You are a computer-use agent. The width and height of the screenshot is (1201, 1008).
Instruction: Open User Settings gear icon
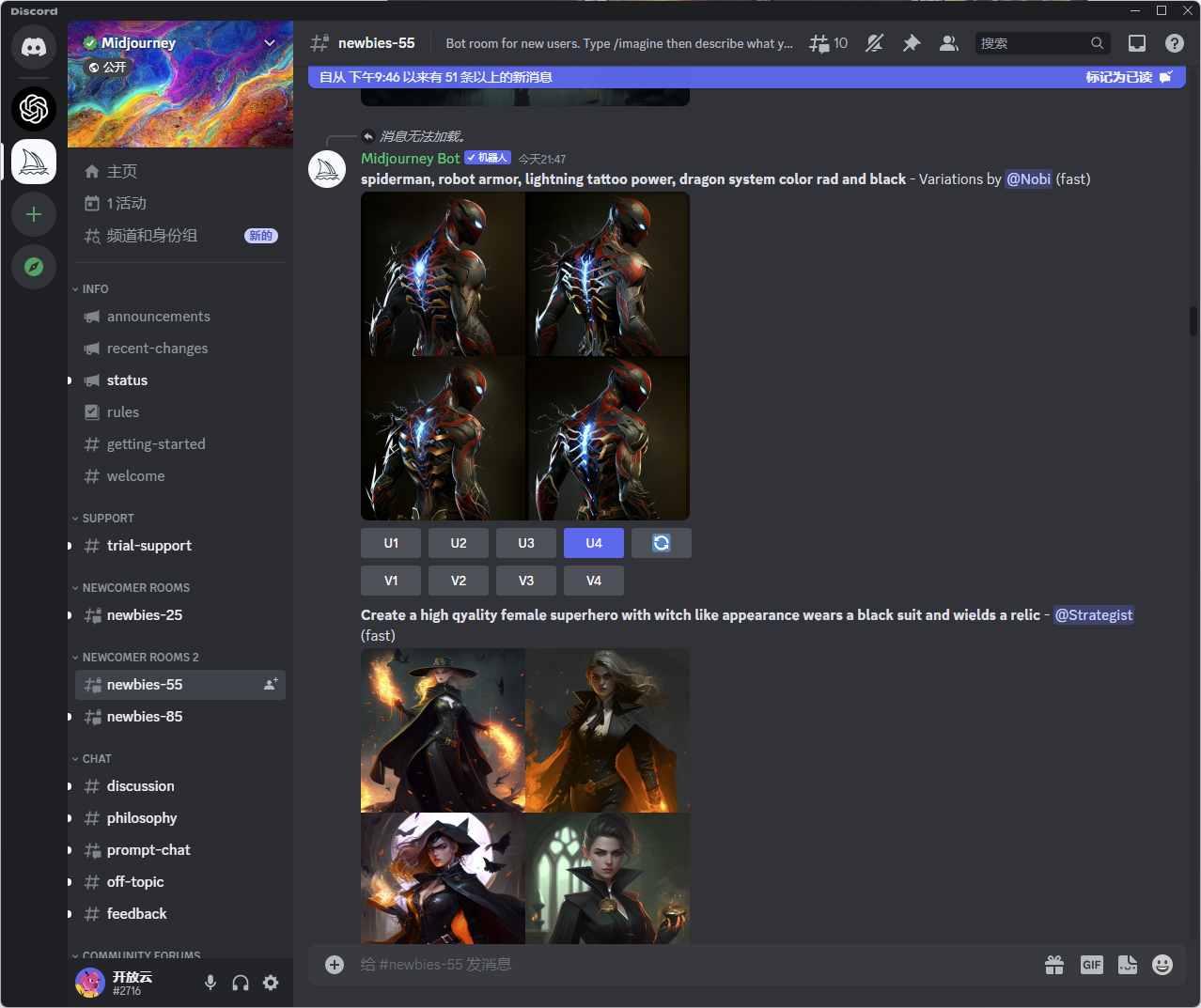coord(271,983)
